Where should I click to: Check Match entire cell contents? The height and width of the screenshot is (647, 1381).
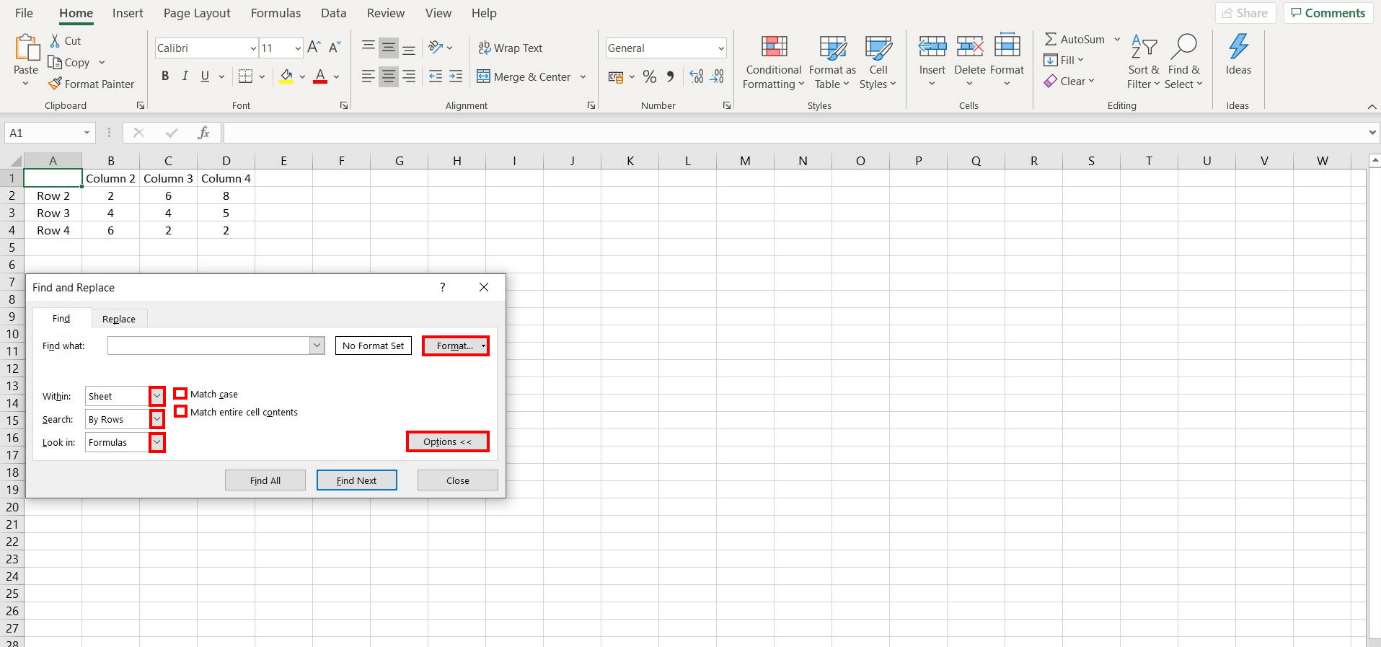tap(181, 412)
